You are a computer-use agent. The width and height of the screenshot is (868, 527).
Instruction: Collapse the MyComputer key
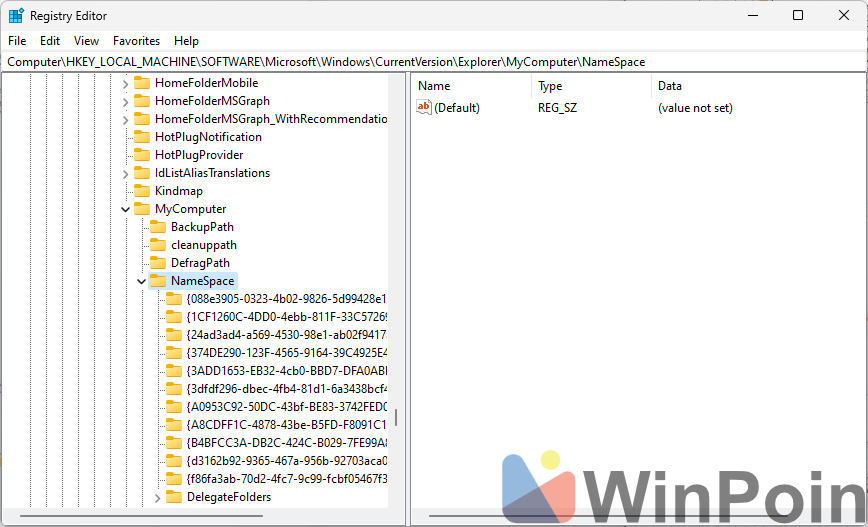126,209
